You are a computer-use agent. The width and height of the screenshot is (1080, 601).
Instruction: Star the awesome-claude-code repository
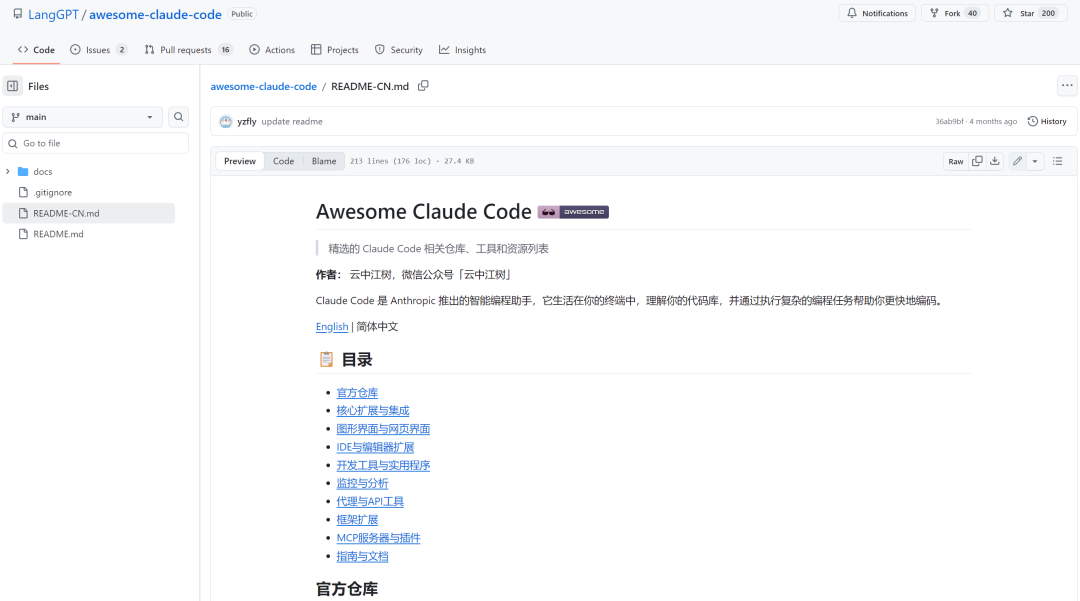pos(1023,13)
